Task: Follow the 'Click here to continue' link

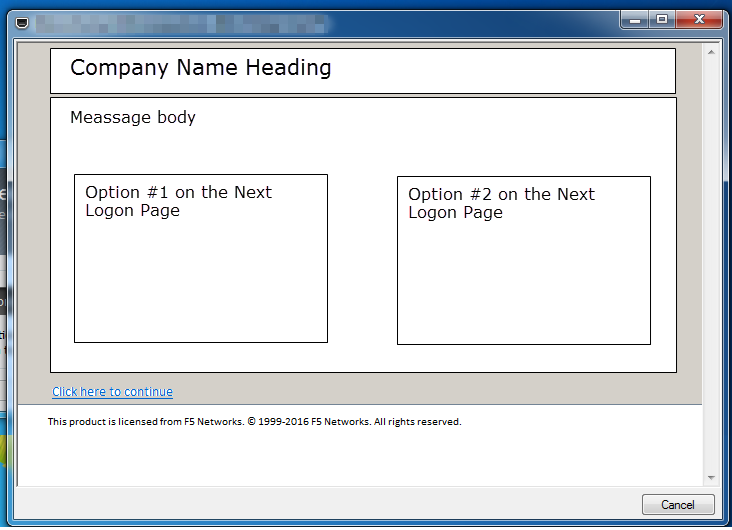Action: click(x=112, y=391)
